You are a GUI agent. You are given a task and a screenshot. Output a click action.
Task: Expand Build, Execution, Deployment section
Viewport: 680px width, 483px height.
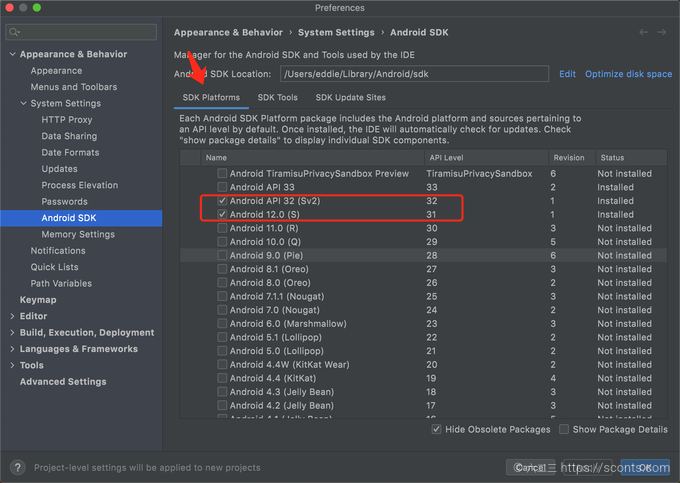(x=12, y=333)
